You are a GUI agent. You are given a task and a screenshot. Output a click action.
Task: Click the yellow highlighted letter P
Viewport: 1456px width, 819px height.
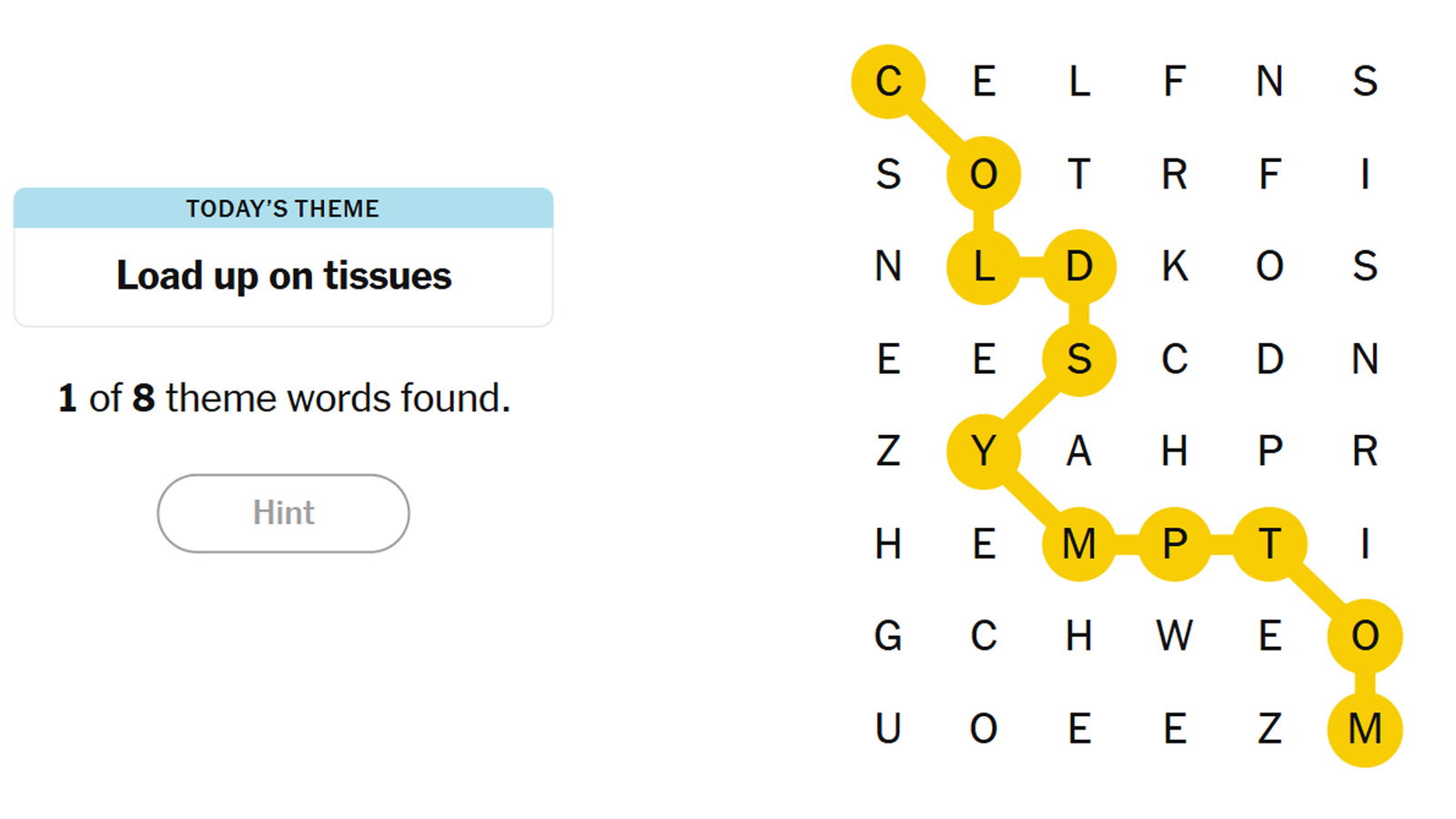tap(1174, 544)
